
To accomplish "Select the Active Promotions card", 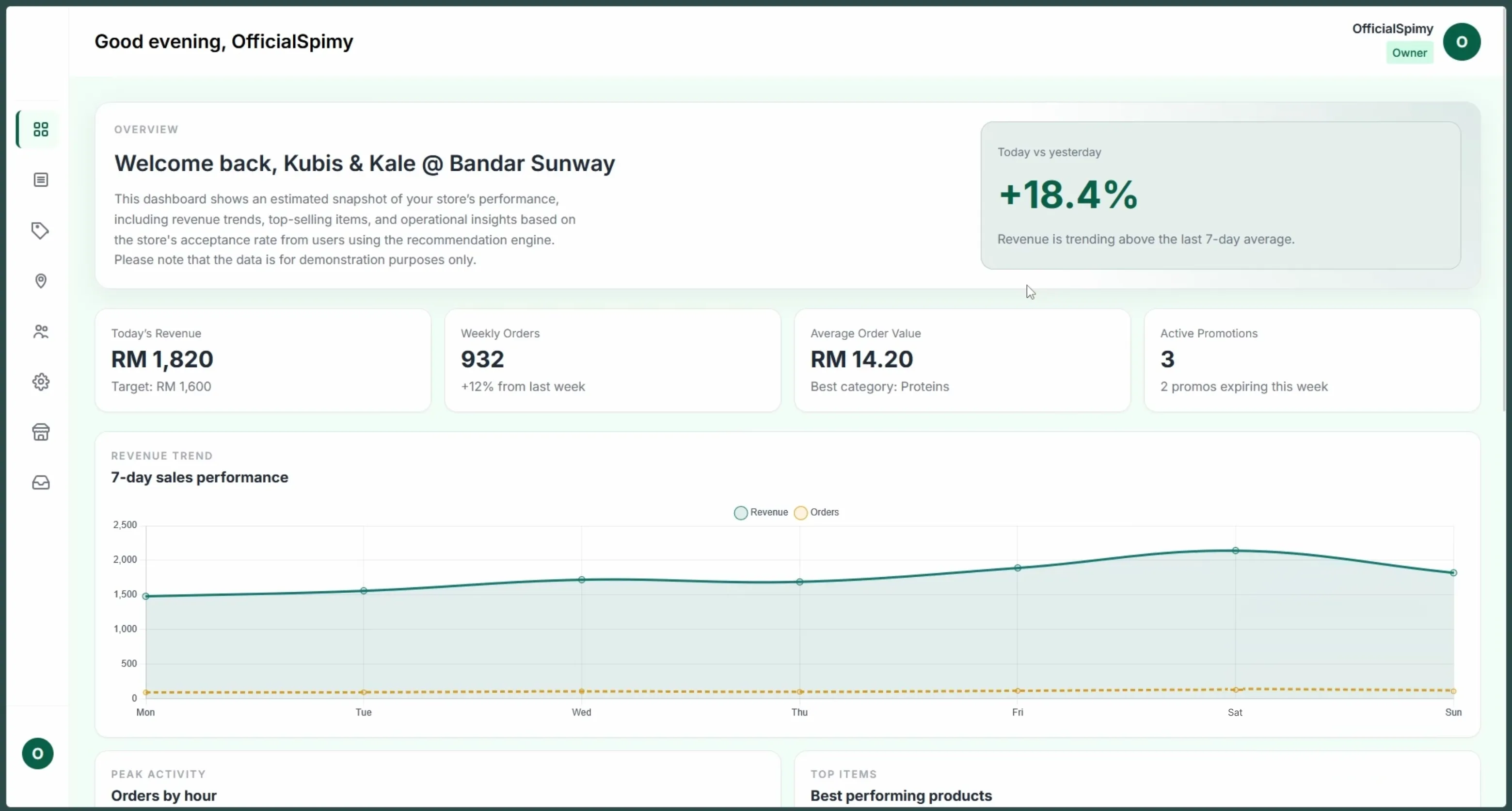I will click(x=1312, y=360).
